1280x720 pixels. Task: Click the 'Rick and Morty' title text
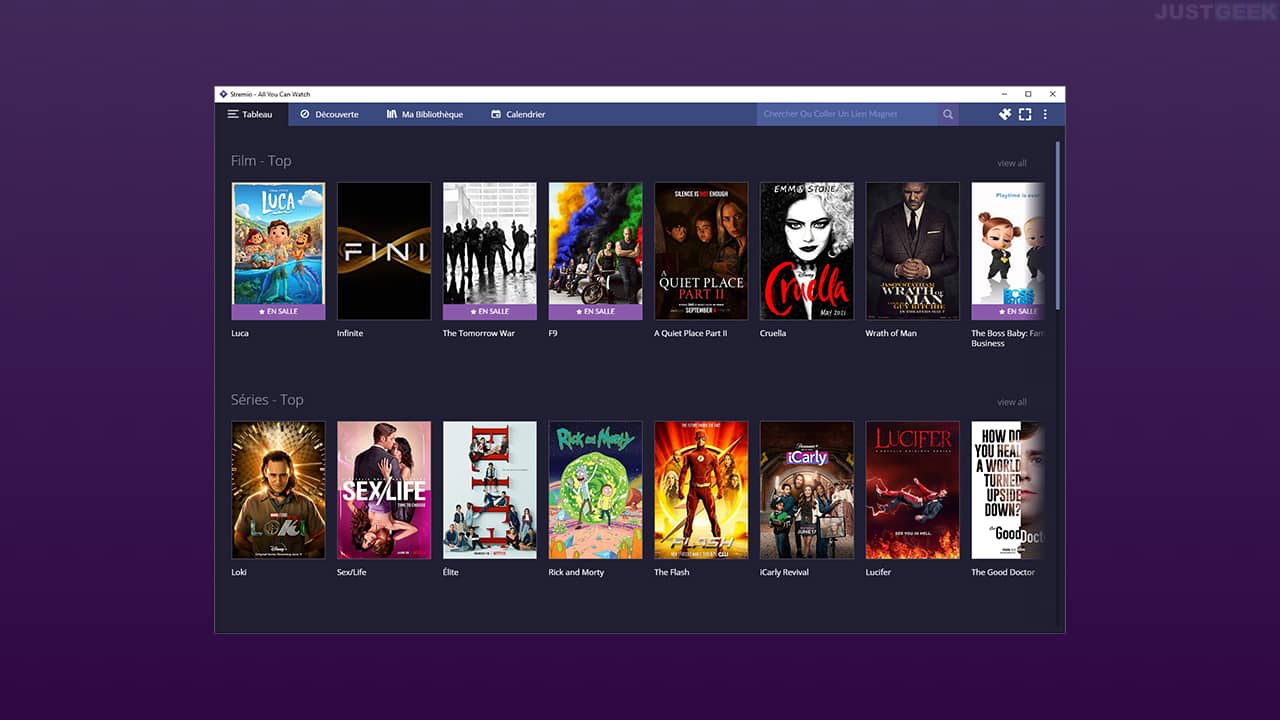577,572
